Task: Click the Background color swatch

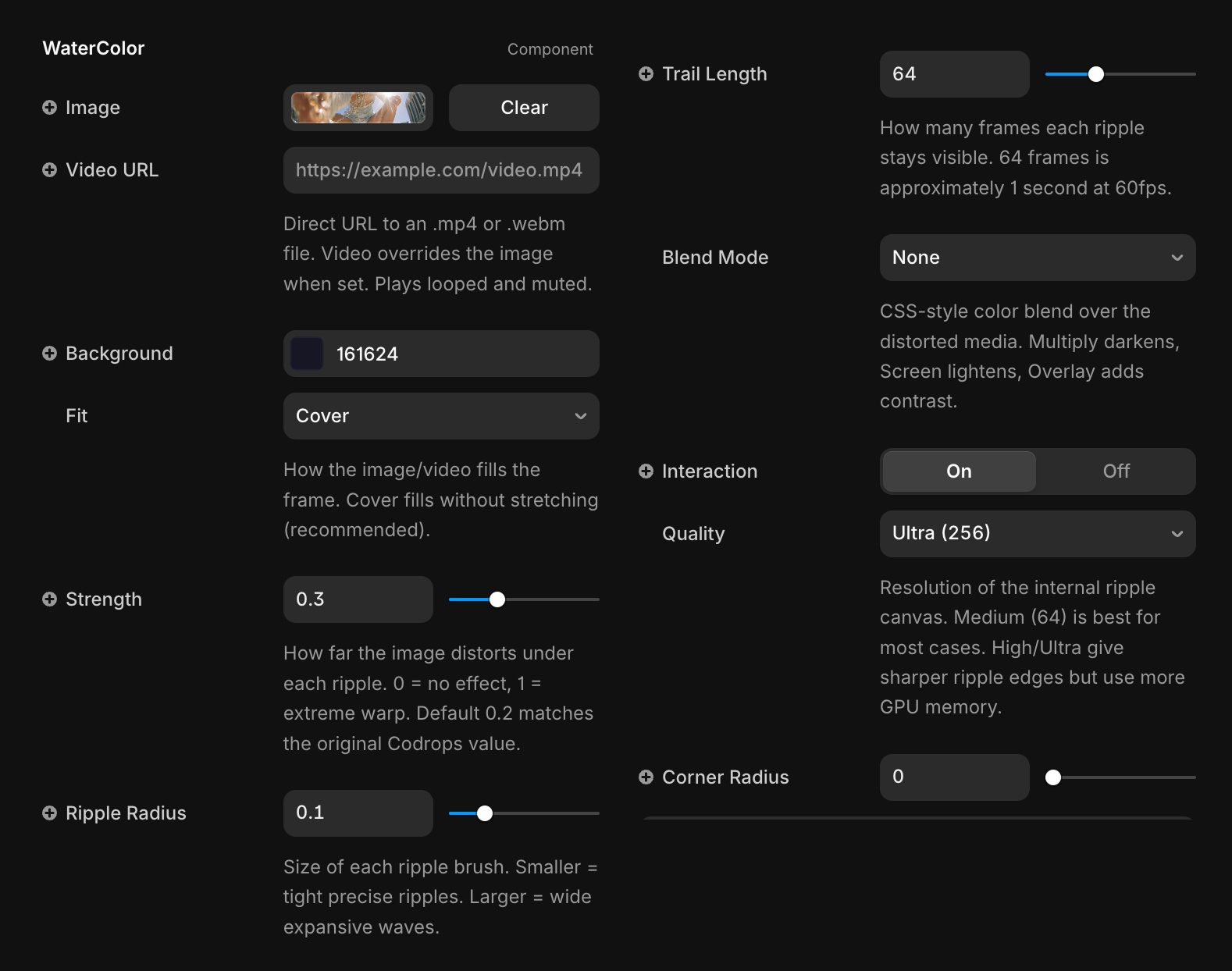Action: click(x=307, y=354)
